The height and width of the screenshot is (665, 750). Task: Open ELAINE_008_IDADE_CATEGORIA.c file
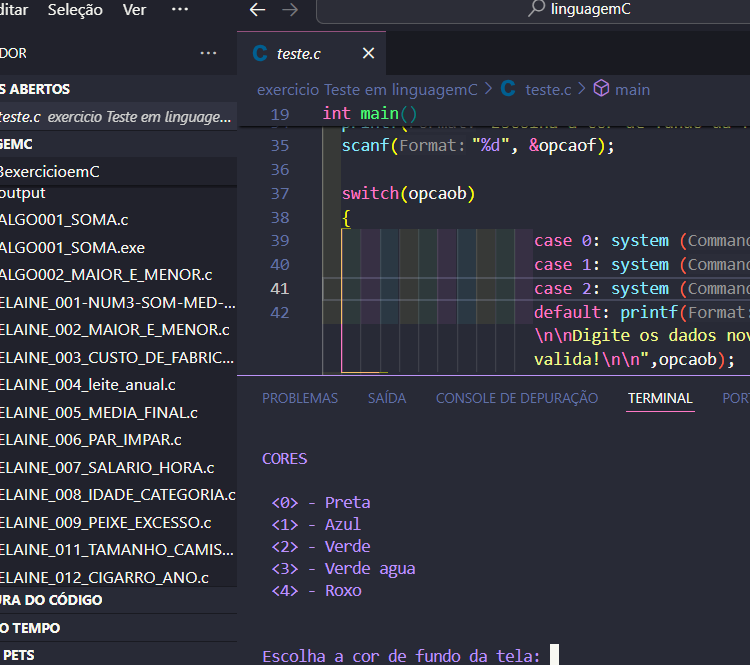(118, 495)
